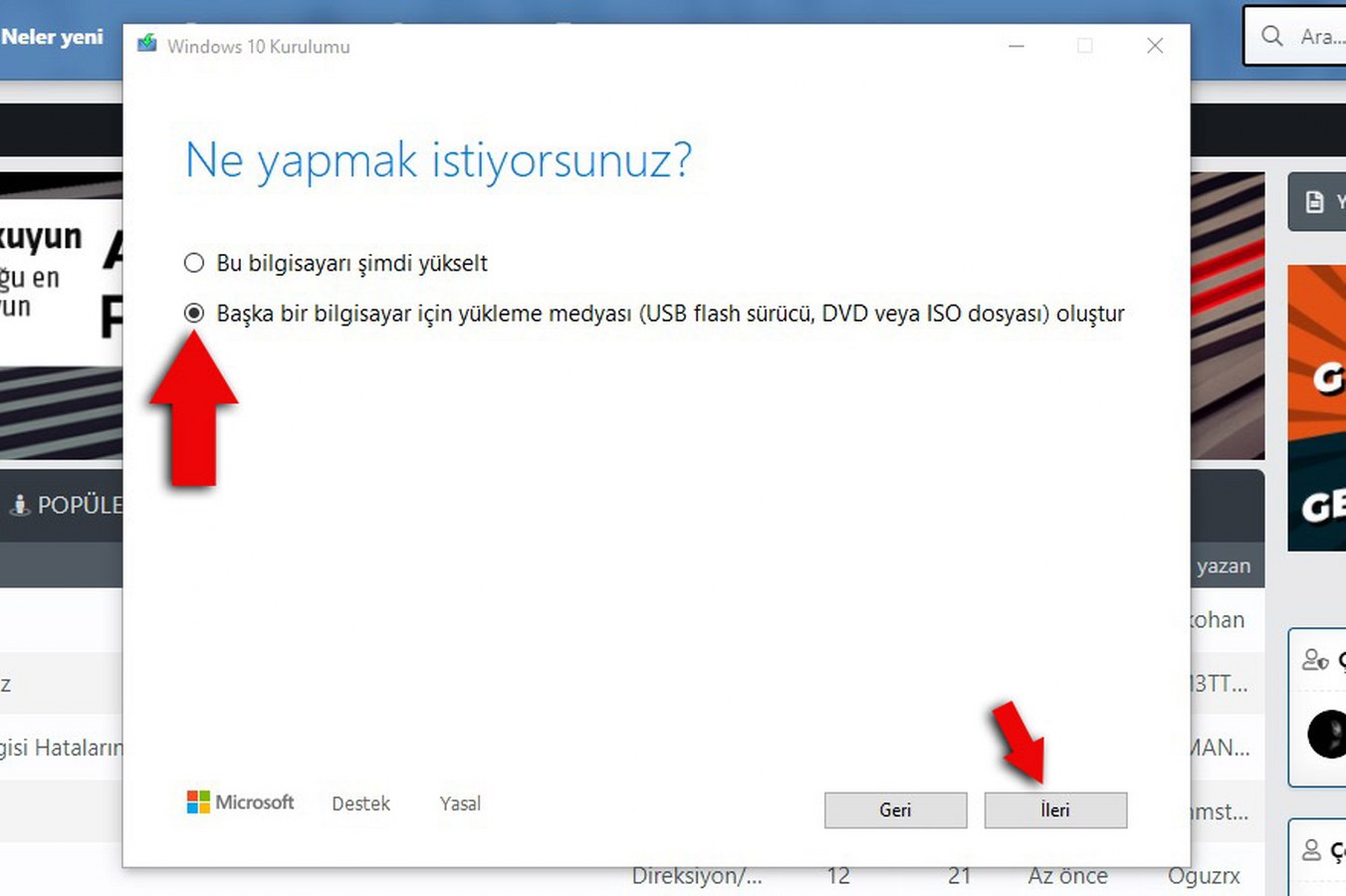Click the magnifier icon in the search box
The height and width of the screenshot is (896, 1346).
point(1271,36)
